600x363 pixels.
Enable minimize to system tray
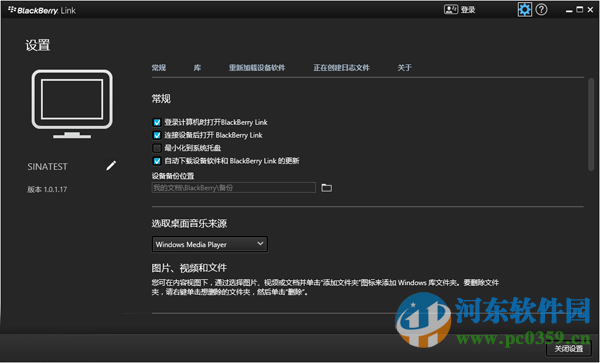[157, 148]
